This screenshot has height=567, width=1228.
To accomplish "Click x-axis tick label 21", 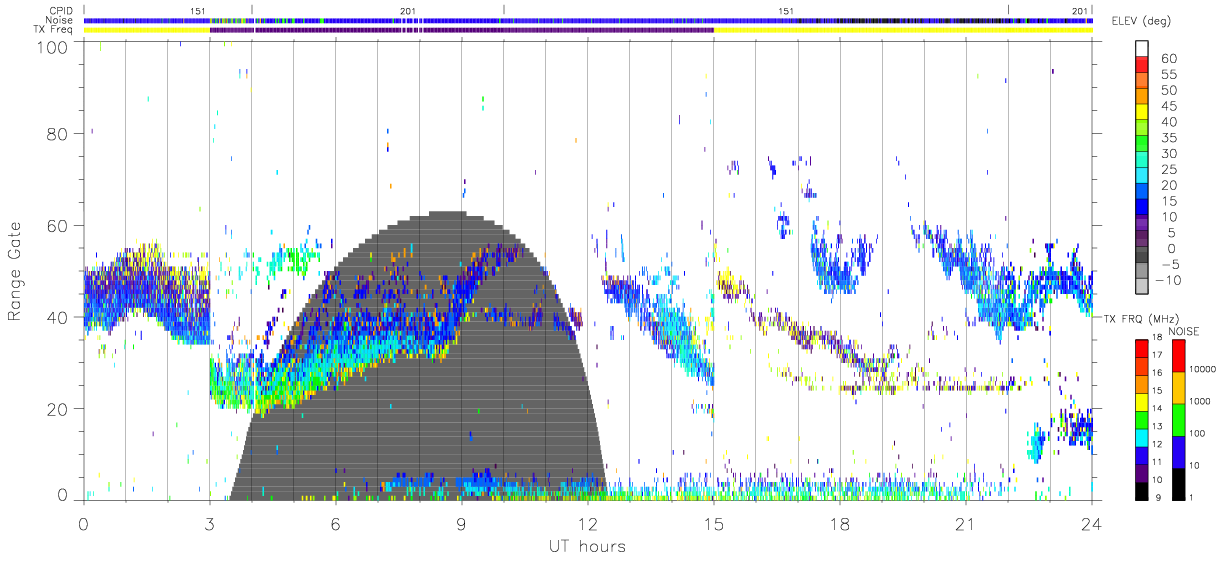I will click(x=965, y=524).
